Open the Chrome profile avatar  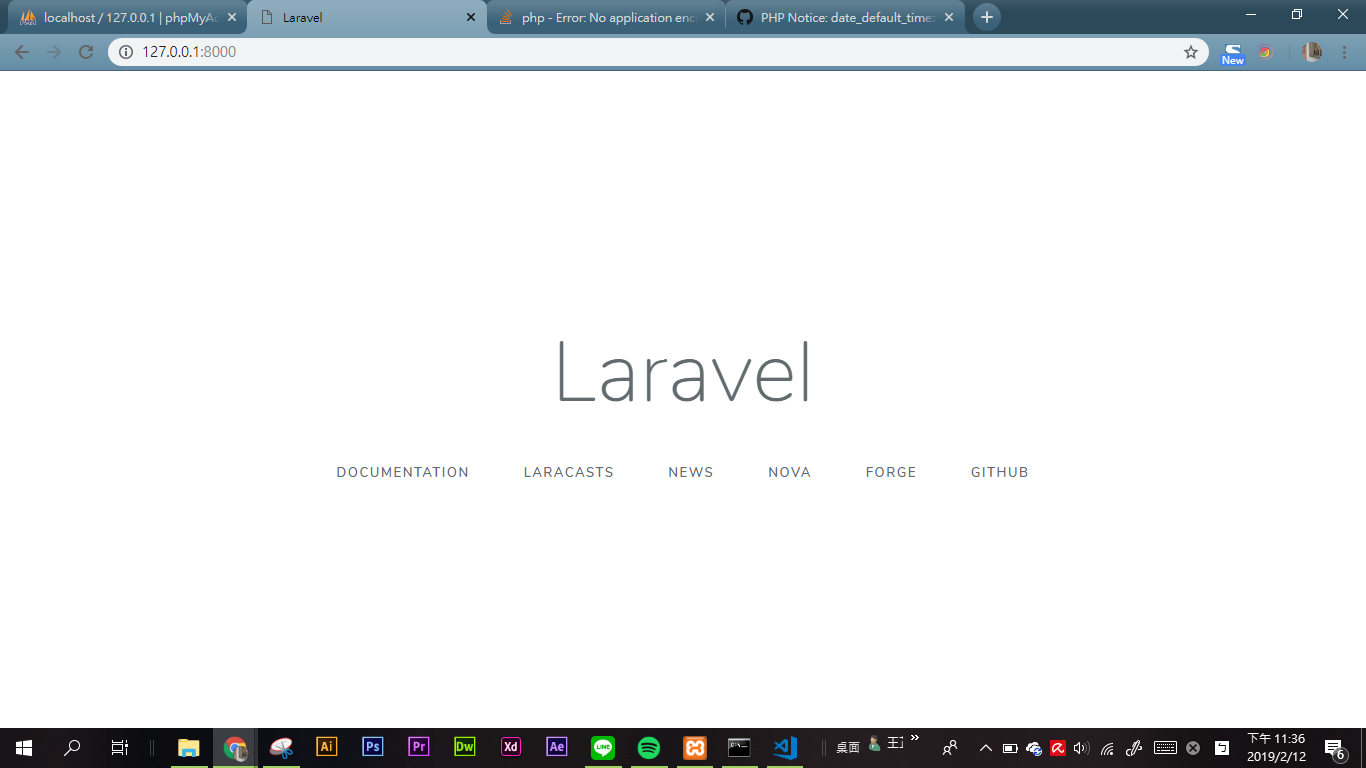(x=1312, y=52)
